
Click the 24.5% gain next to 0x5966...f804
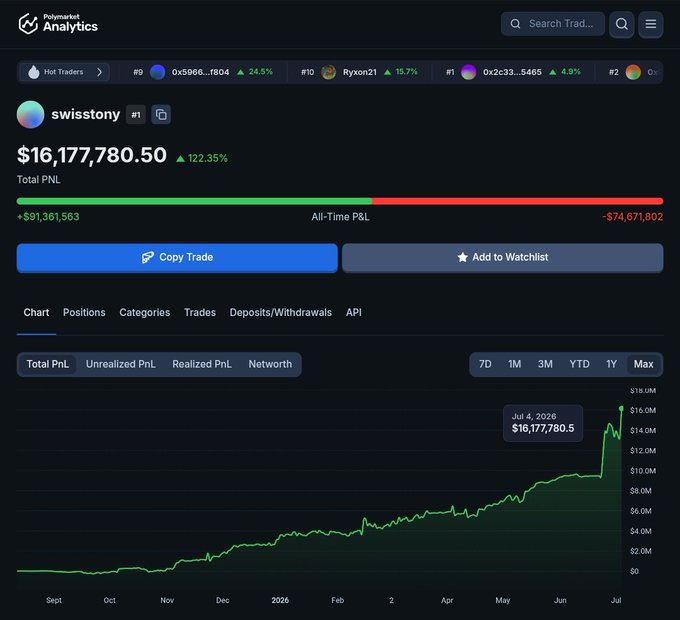[x=255, y=72]
